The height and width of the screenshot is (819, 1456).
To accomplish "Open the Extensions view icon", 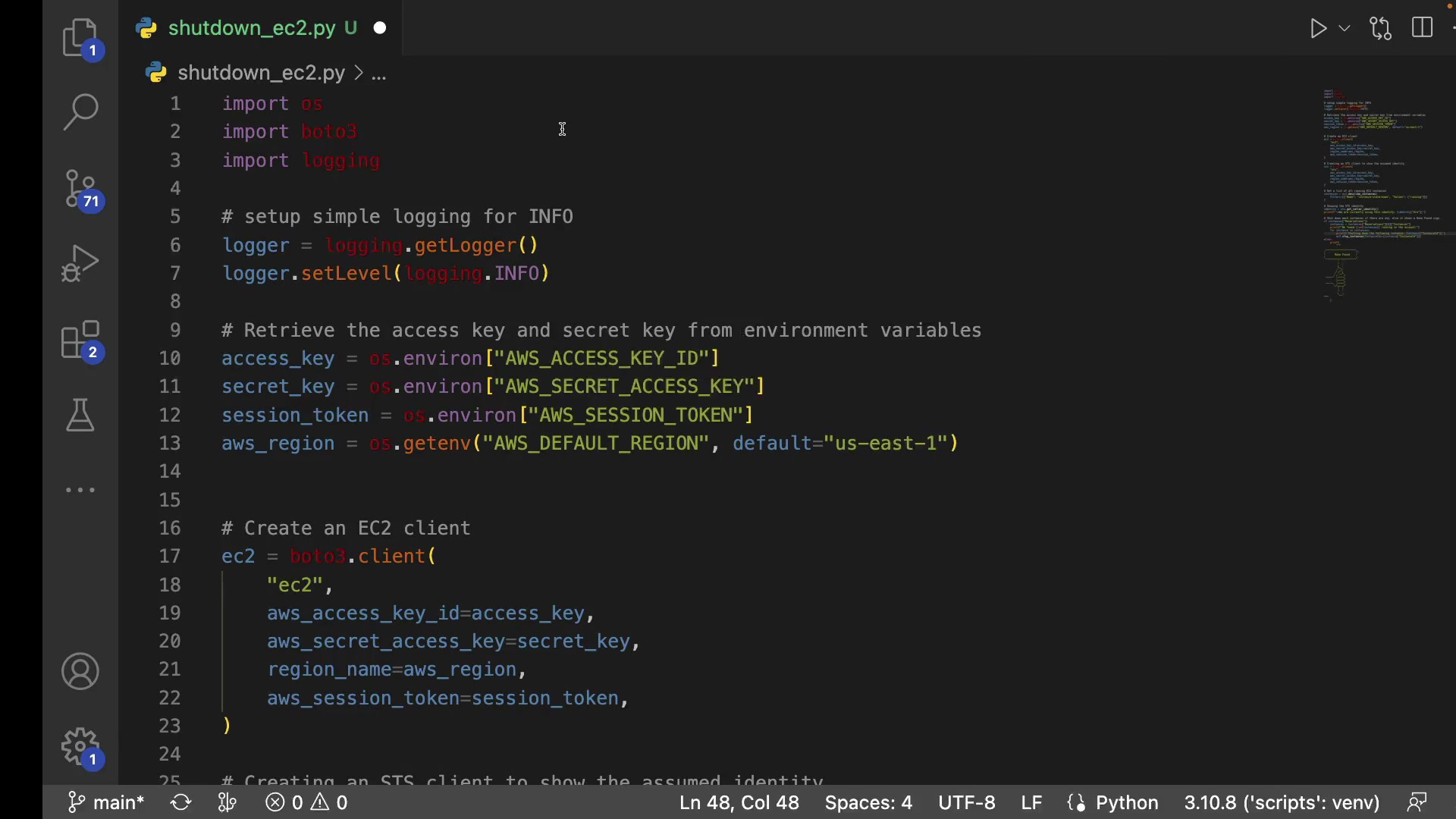I will 80,340.
